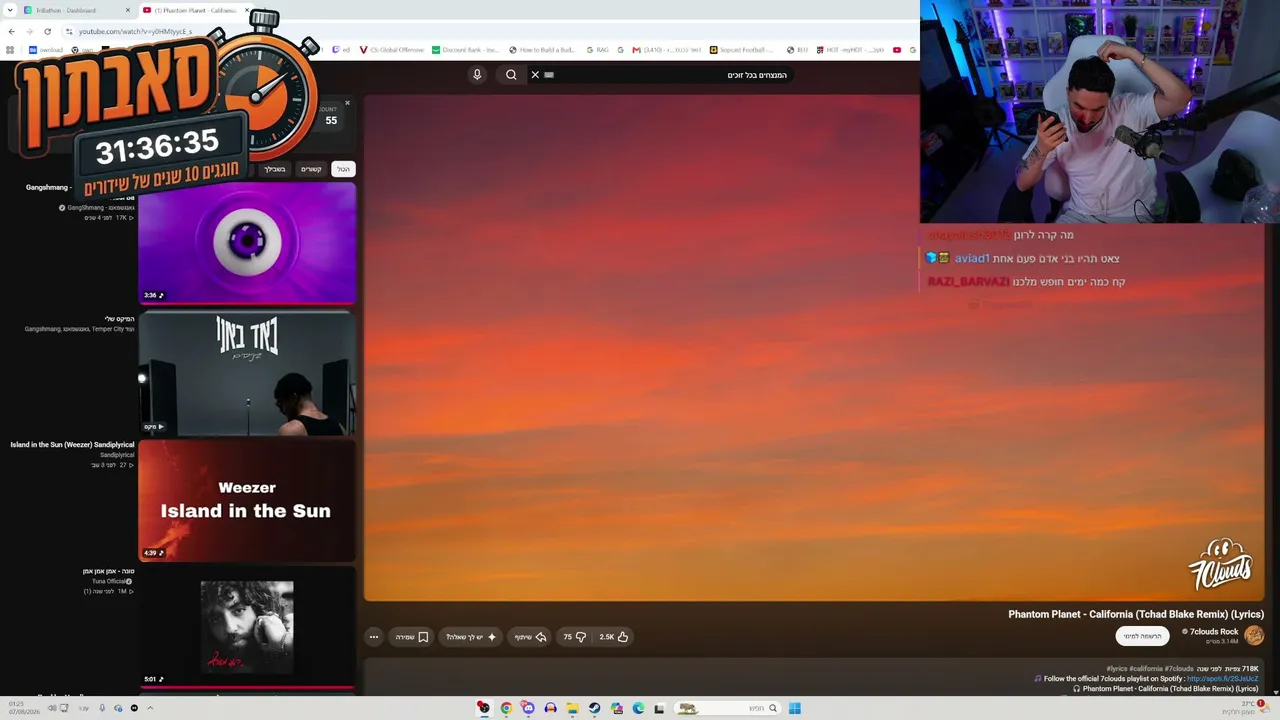Click the white subscribe button
Viewport: 1280px width, 720px height.
click(x=1142, y=636)
